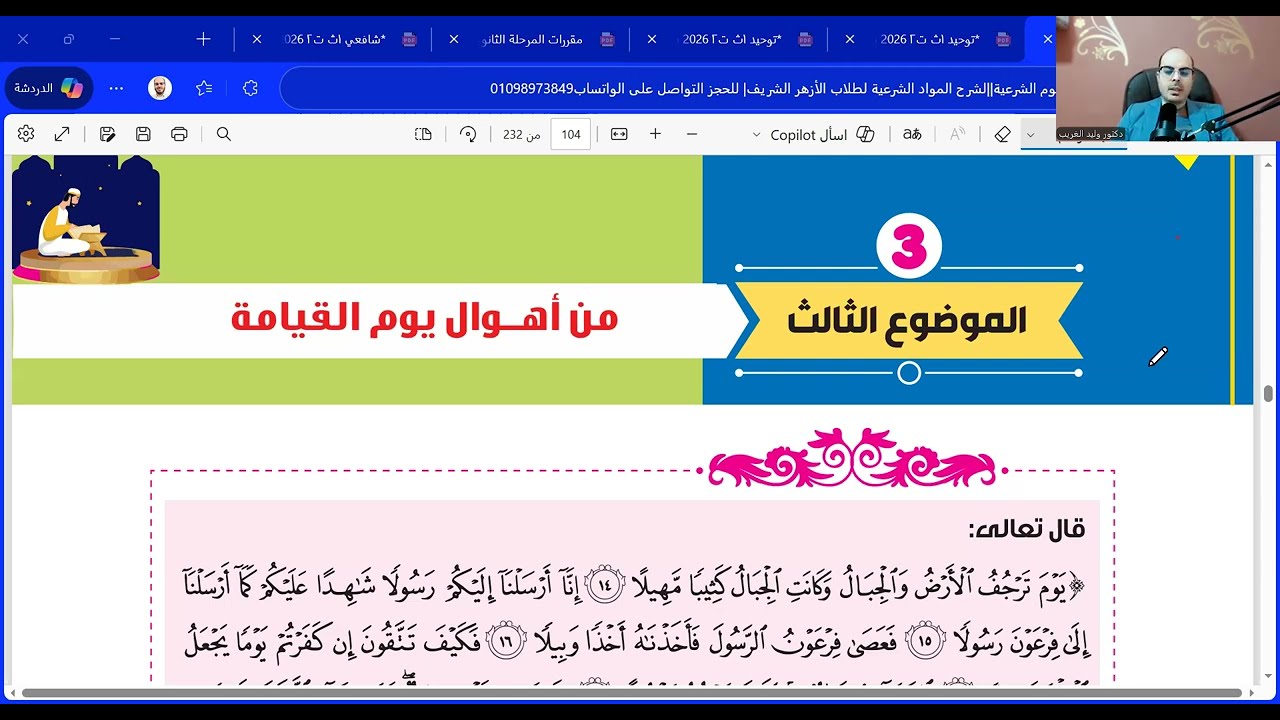
Task: Zoom in with the plus icon
Action: click(655, 134)
